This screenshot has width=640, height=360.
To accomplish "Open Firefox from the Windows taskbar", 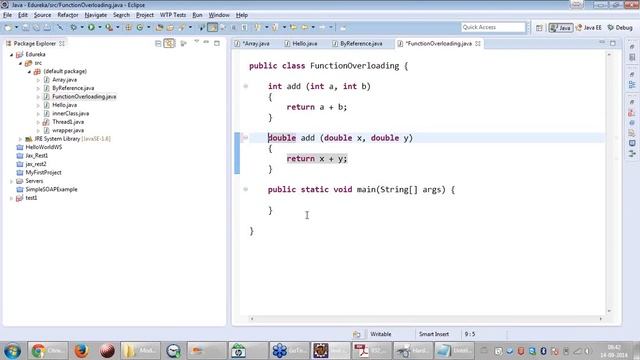I will 81,351.
